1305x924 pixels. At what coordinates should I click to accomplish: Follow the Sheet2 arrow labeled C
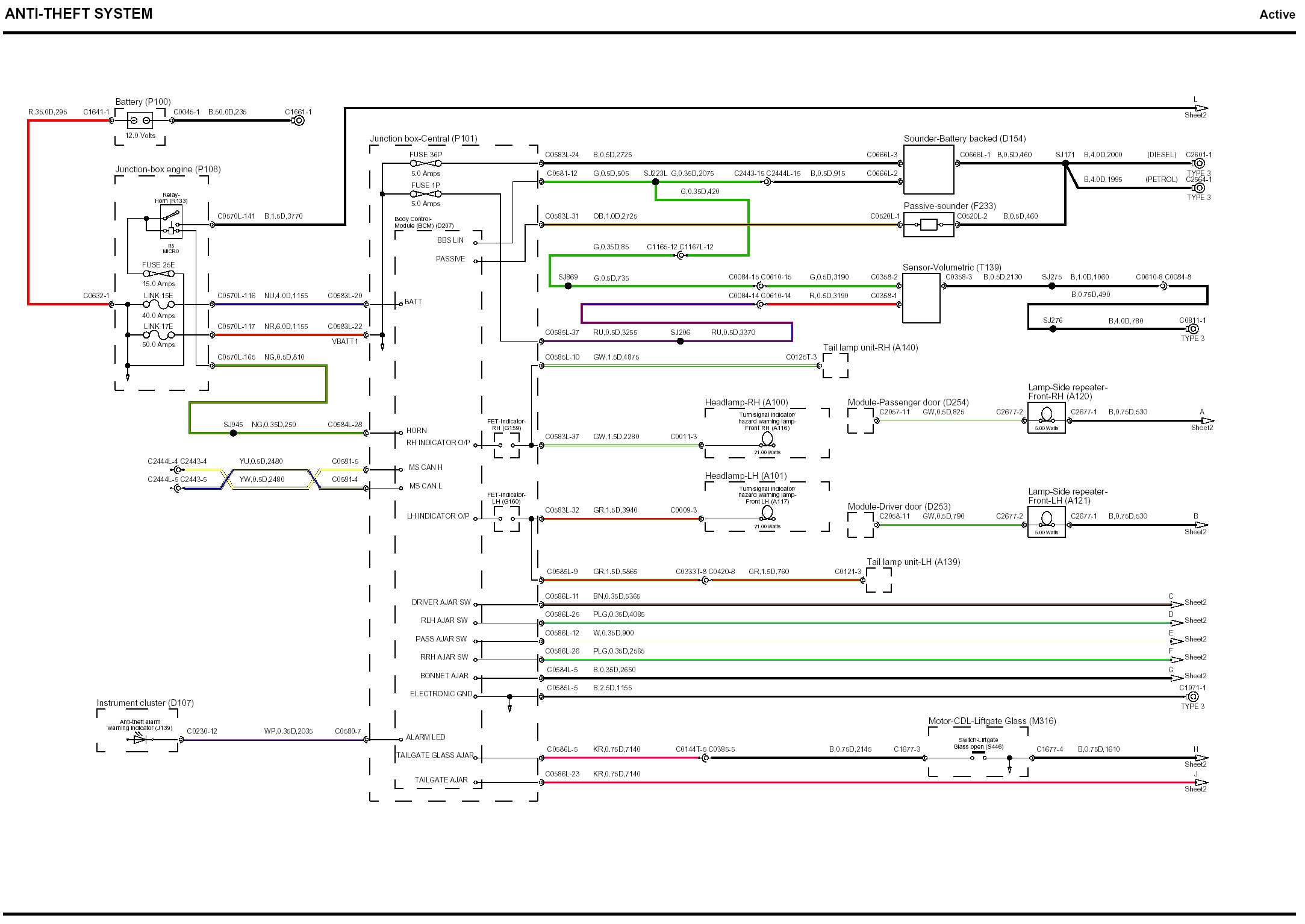coord(1176,604)
